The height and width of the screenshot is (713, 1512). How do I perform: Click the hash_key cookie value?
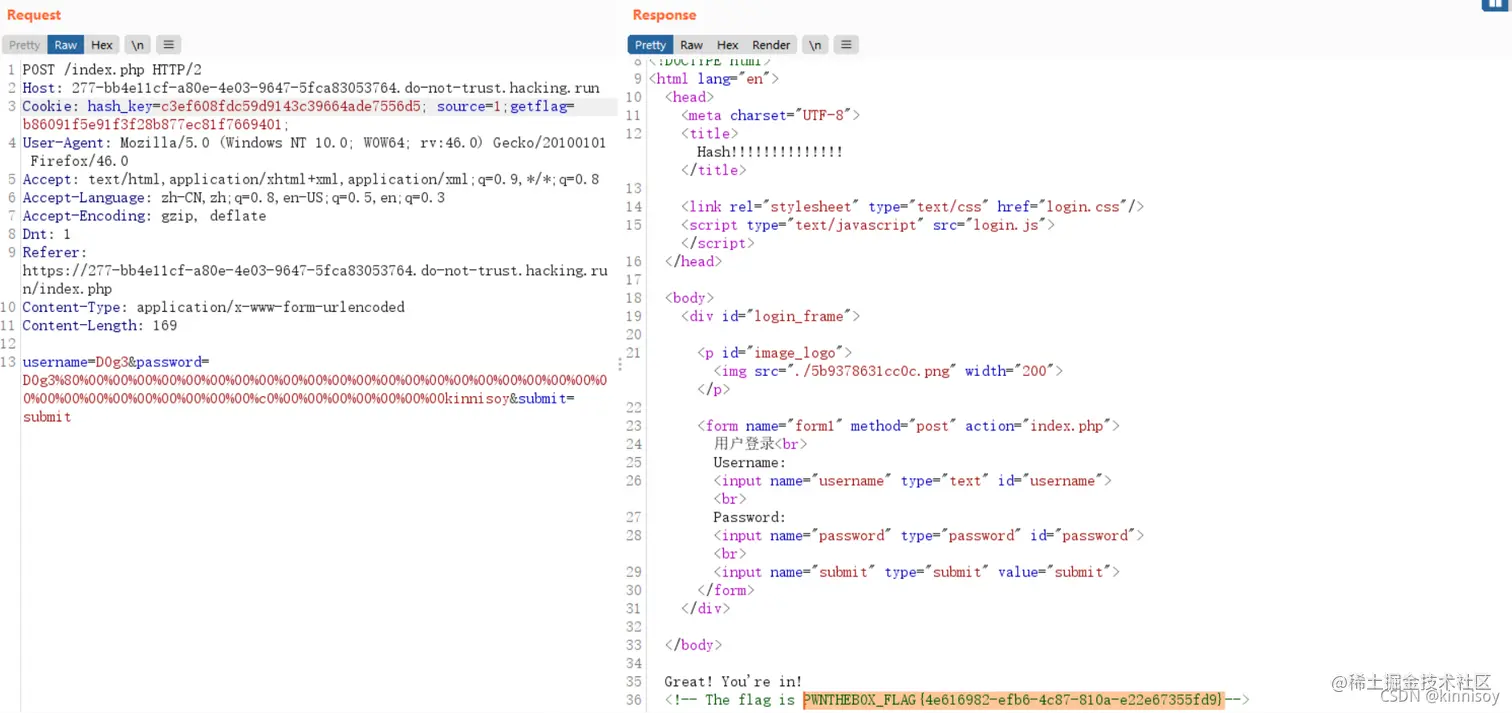coord(293,106)
